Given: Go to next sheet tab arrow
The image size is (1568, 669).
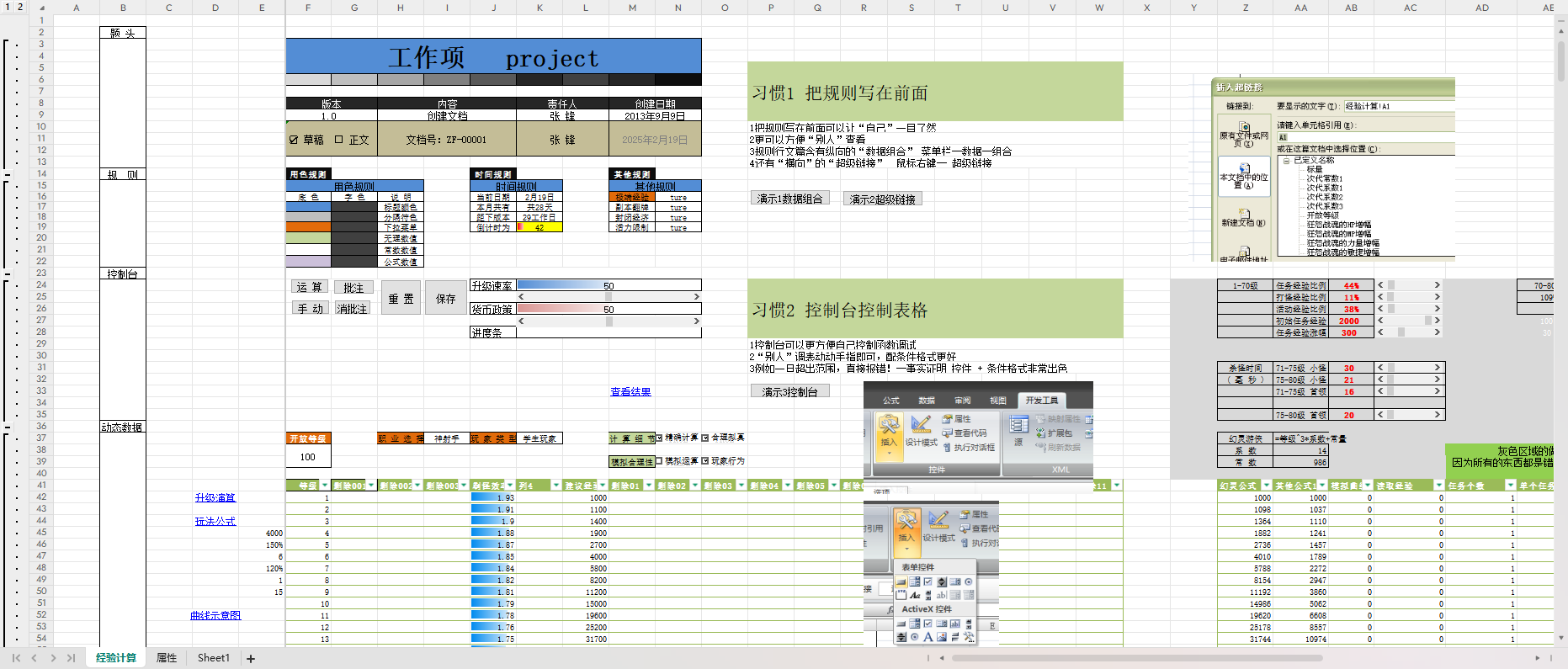Looking at the screenshot, I should tap(53, 658).
